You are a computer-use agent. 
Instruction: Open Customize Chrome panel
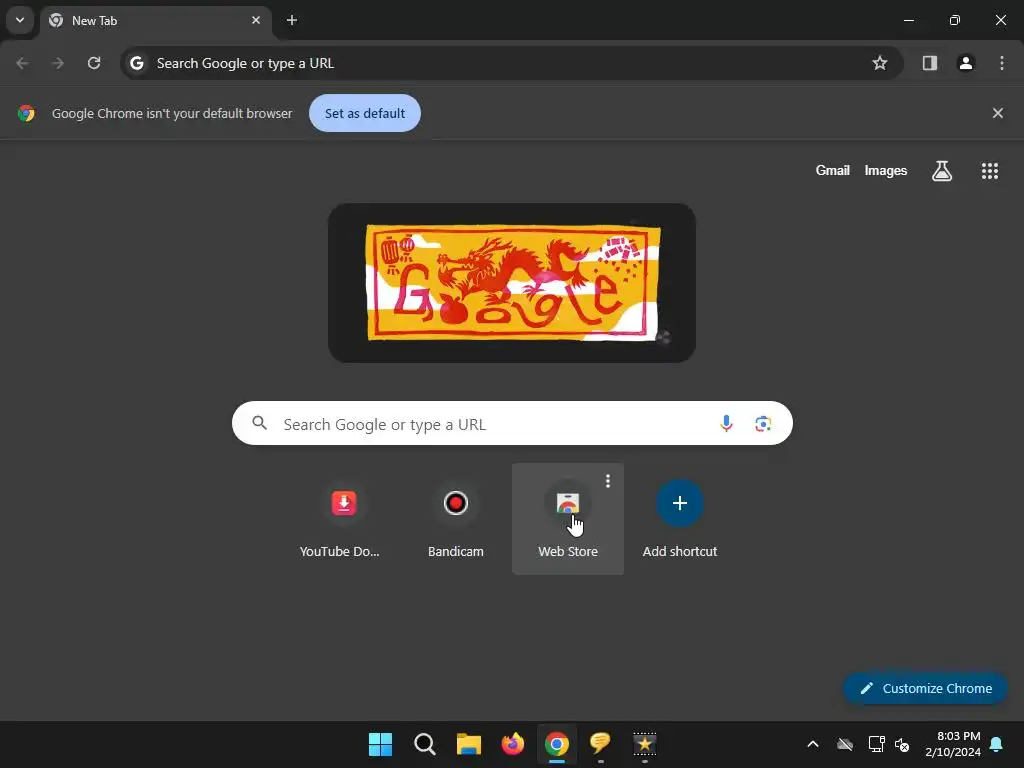tap(925, 688)
